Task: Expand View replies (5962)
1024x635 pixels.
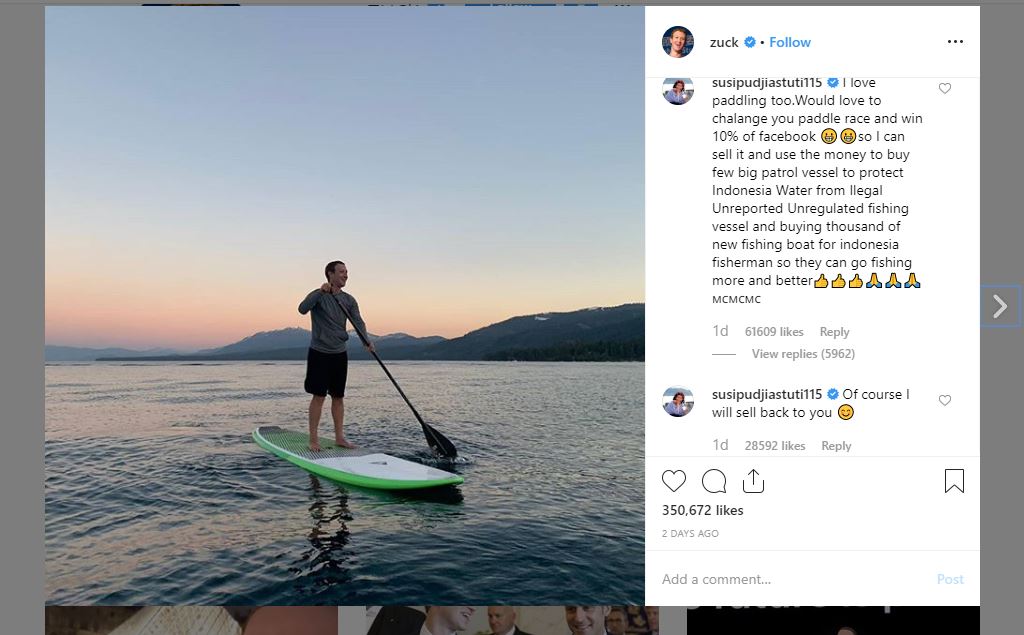Action: click(803, 354)
